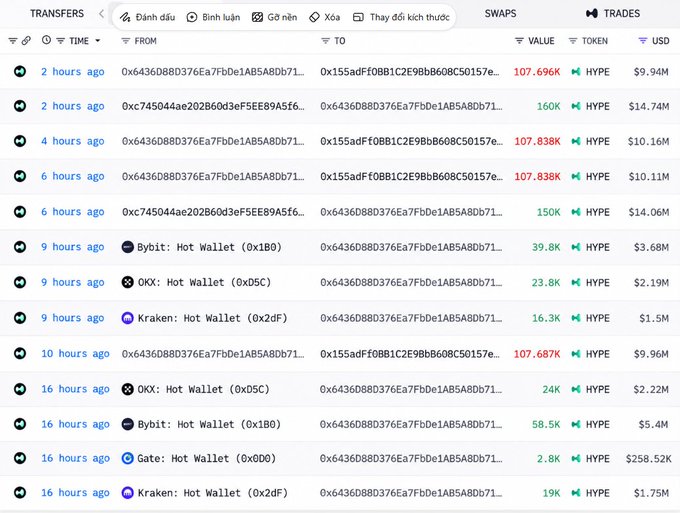The width and height of the screenshot is (680, 513).
Task: Click chain icon of the $14.74M row
Action: point(20,106)
